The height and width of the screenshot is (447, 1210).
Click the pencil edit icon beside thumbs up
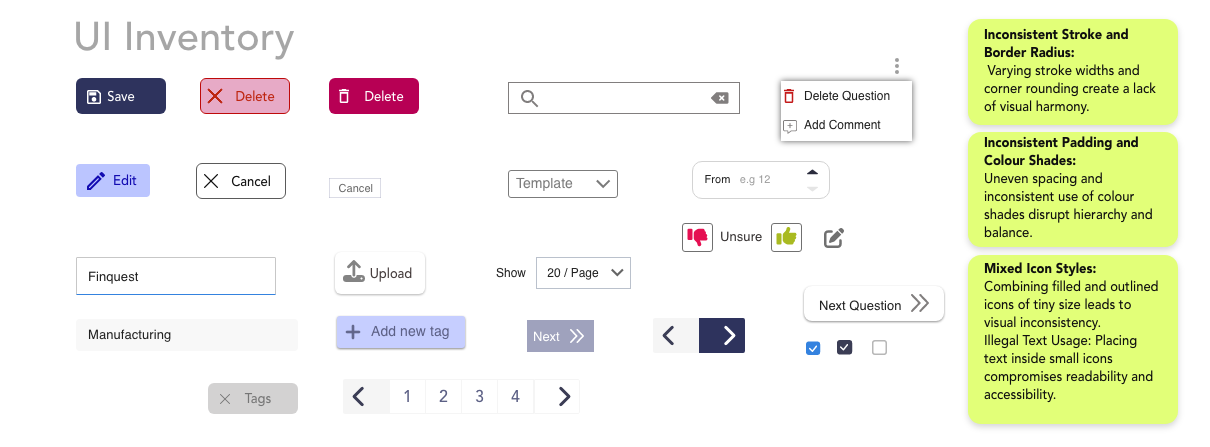point(834,238)
